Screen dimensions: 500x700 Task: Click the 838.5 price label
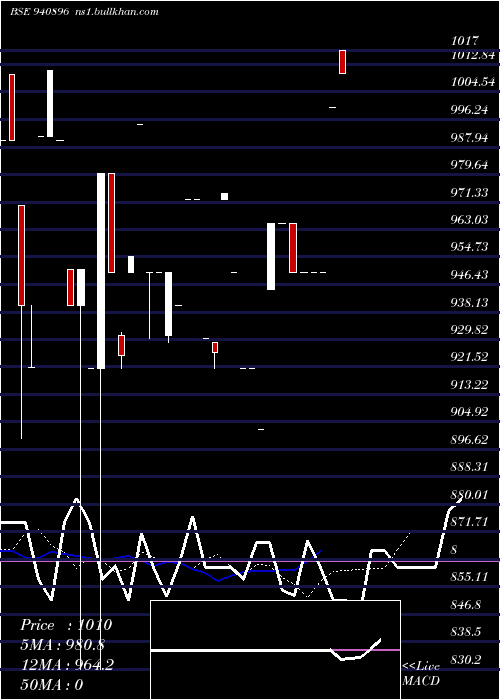[x=466, y=632]
